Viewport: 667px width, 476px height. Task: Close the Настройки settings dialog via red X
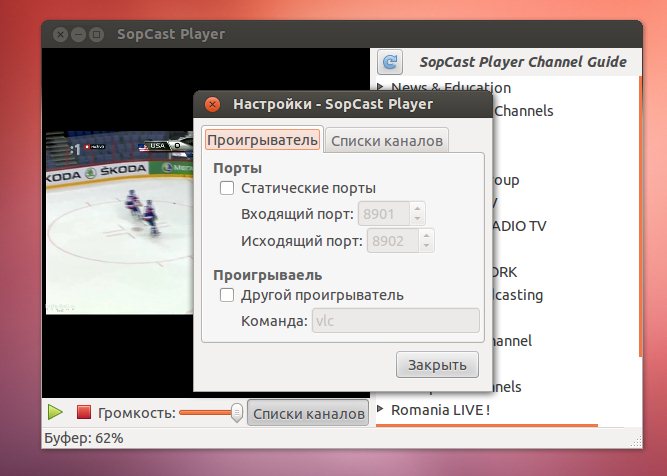click(212, 104)
